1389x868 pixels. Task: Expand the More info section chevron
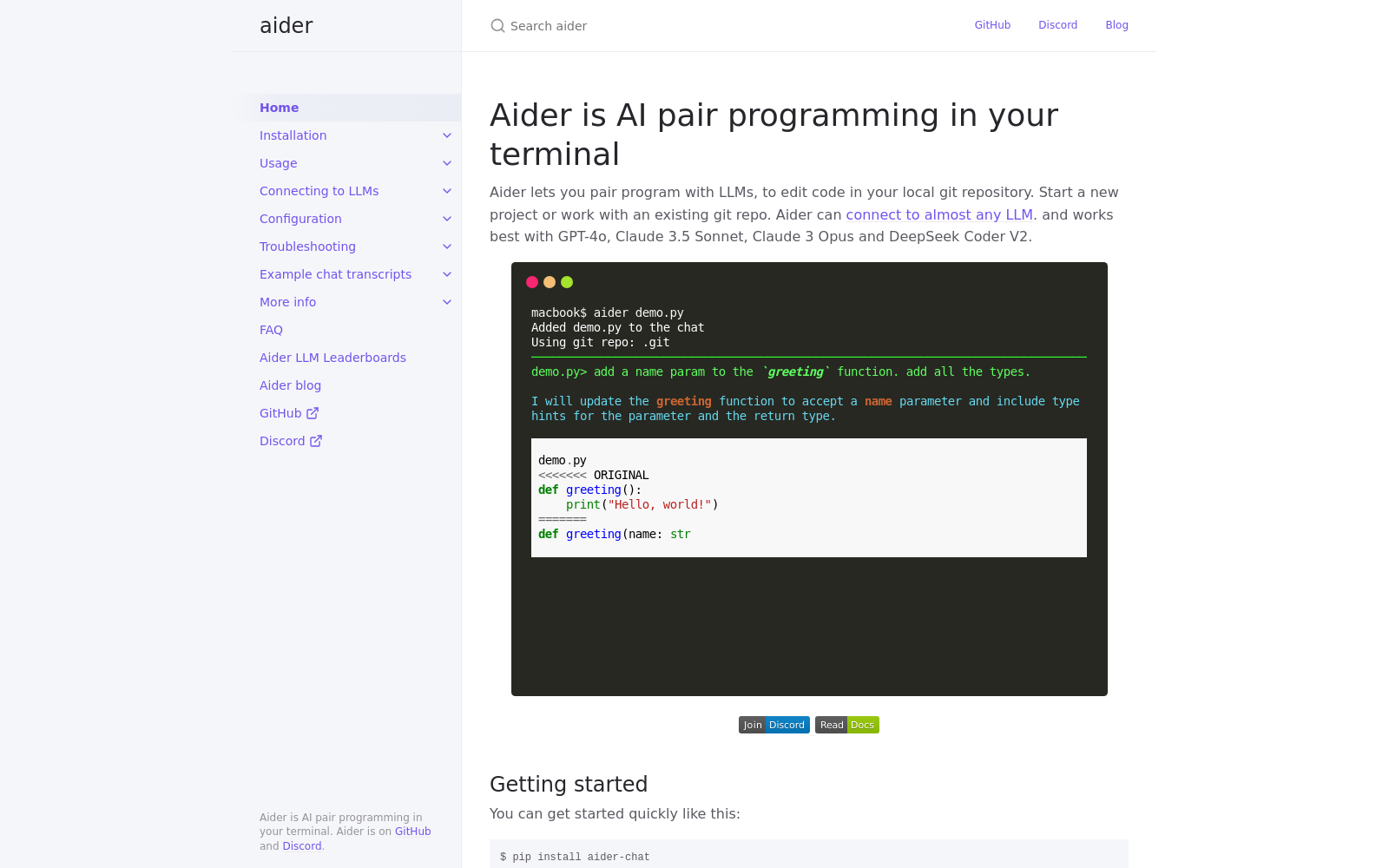click(447, 302)
